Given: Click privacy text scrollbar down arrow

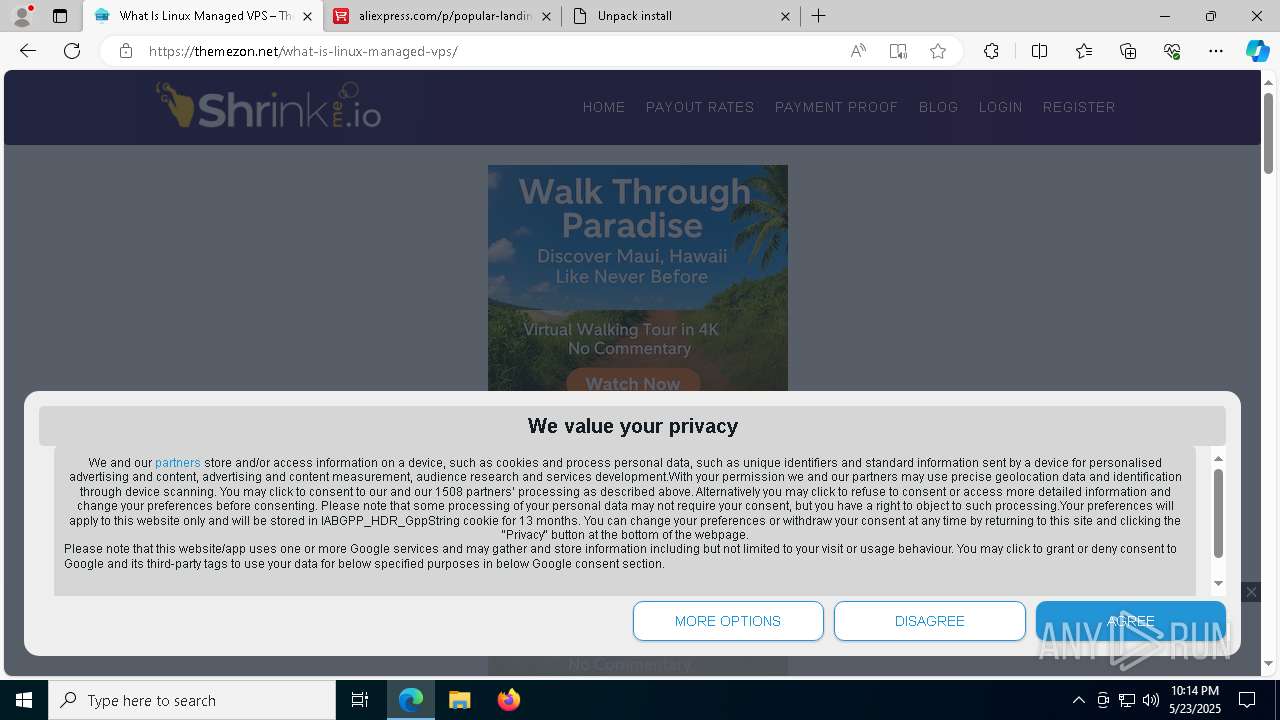Looking at the screenshot, I should pos(1218,583).
